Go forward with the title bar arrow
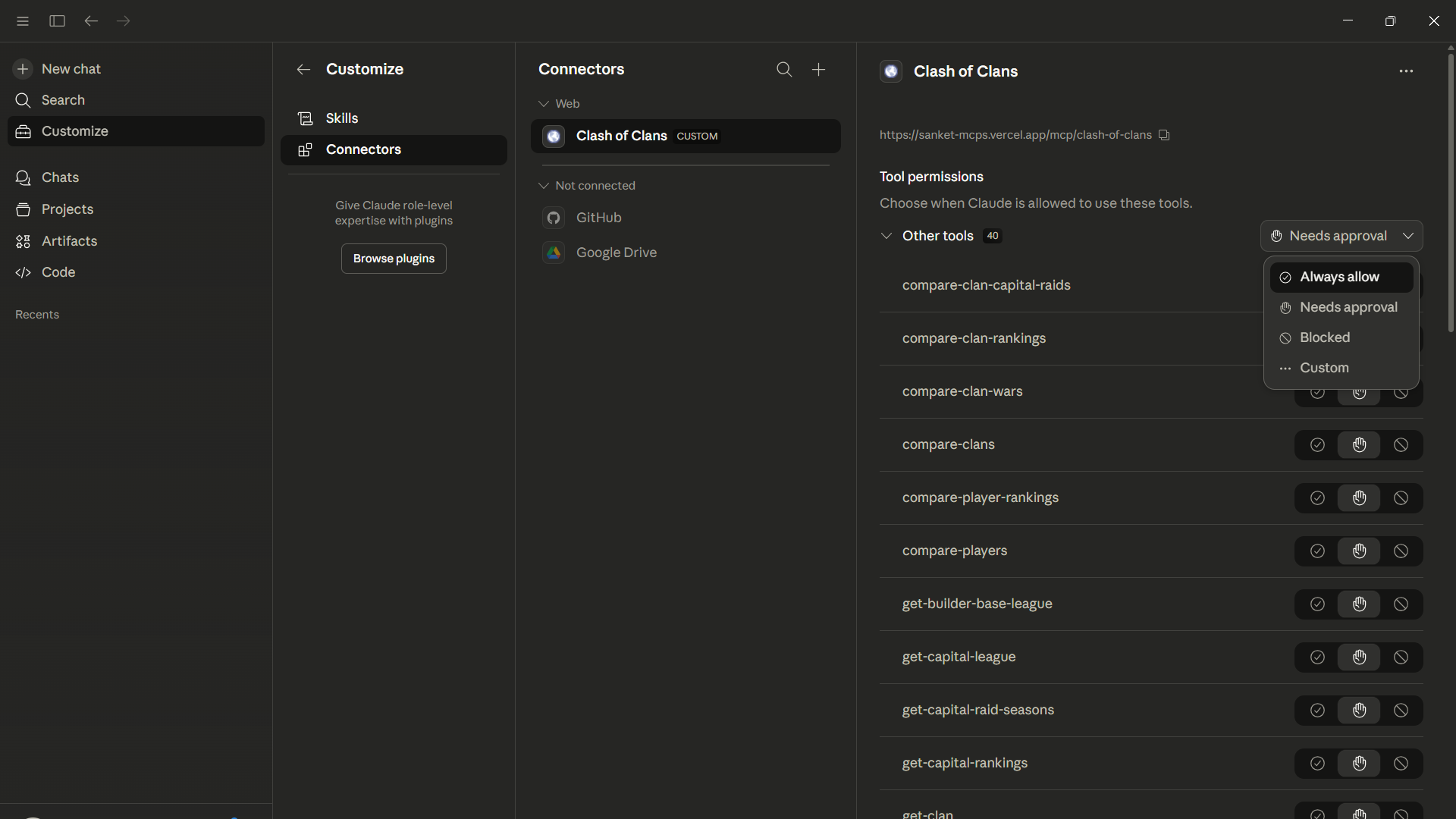Screen dimensions: 1456x819 124,21
